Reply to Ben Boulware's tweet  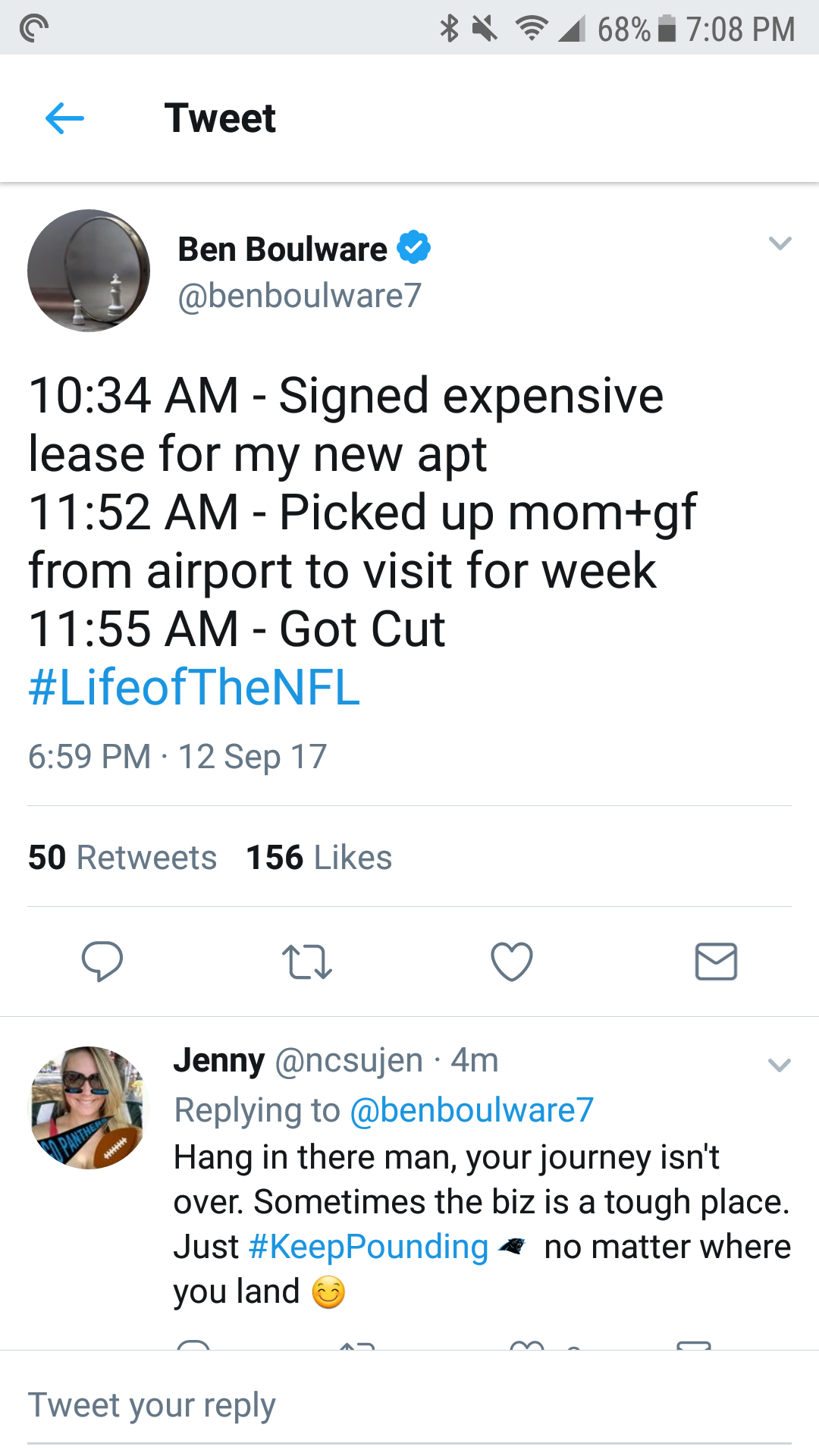click(102, 962)
